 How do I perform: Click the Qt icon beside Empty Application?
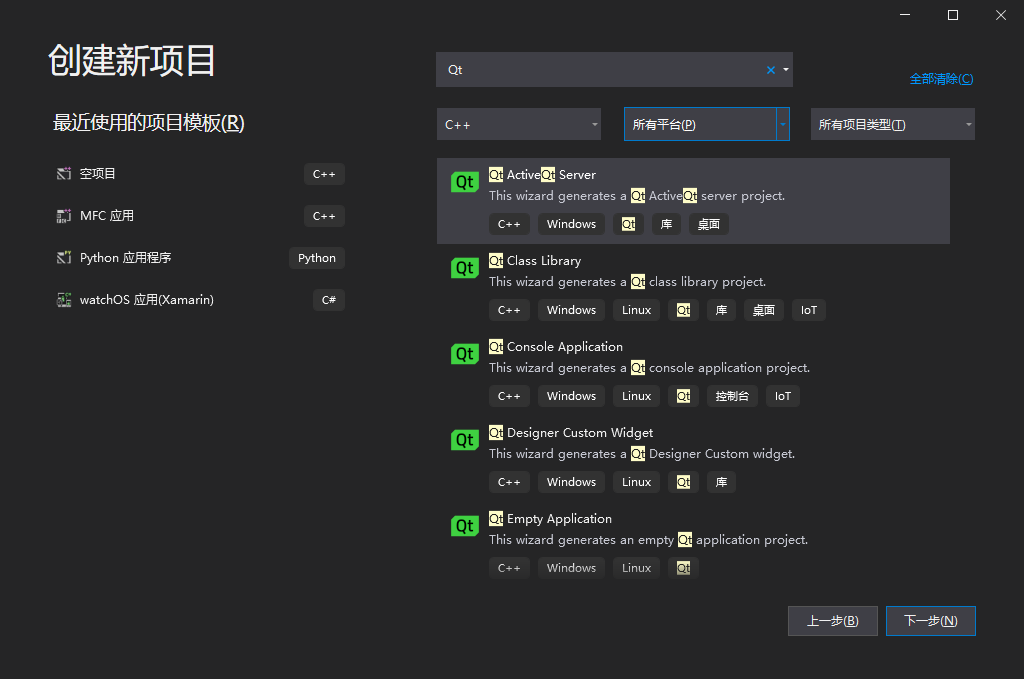pos(464,526)
